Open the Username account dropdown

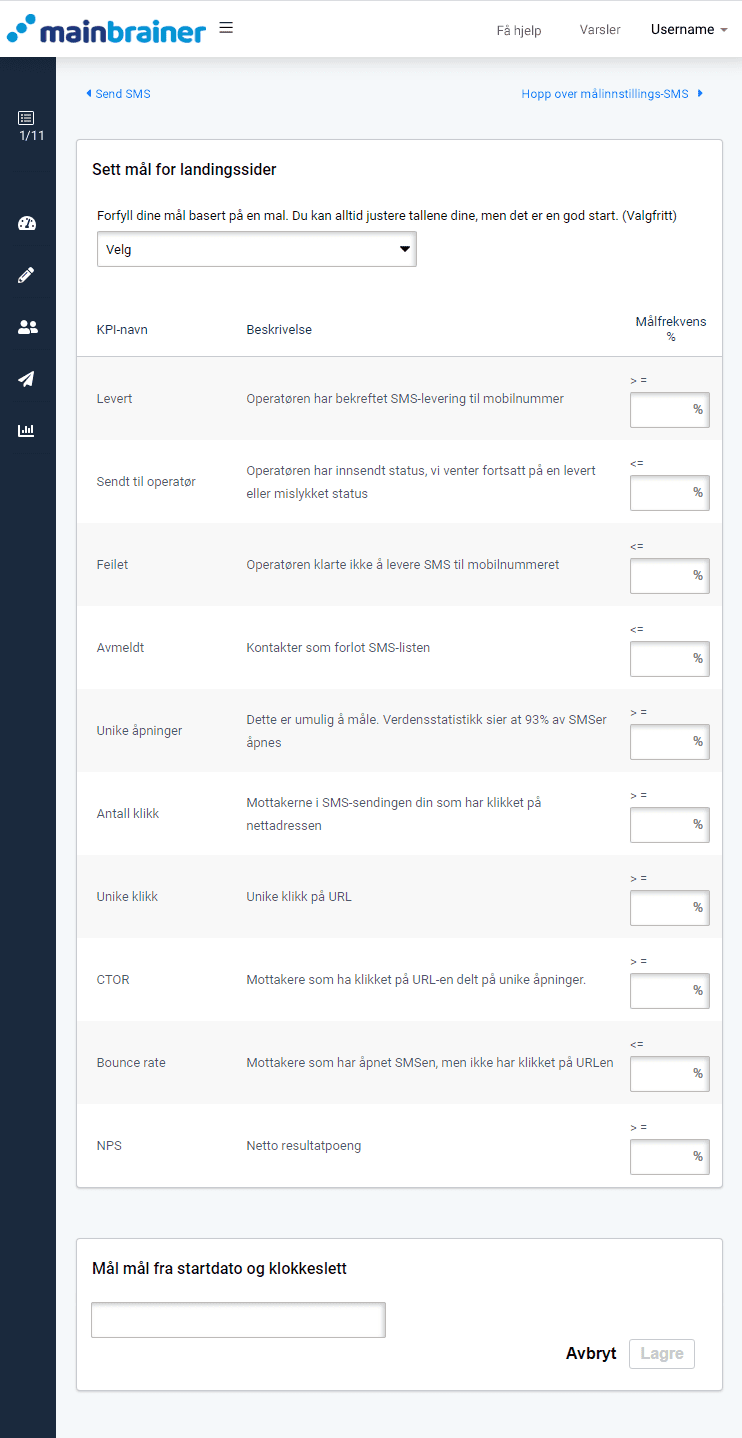(x=689, y=30)
